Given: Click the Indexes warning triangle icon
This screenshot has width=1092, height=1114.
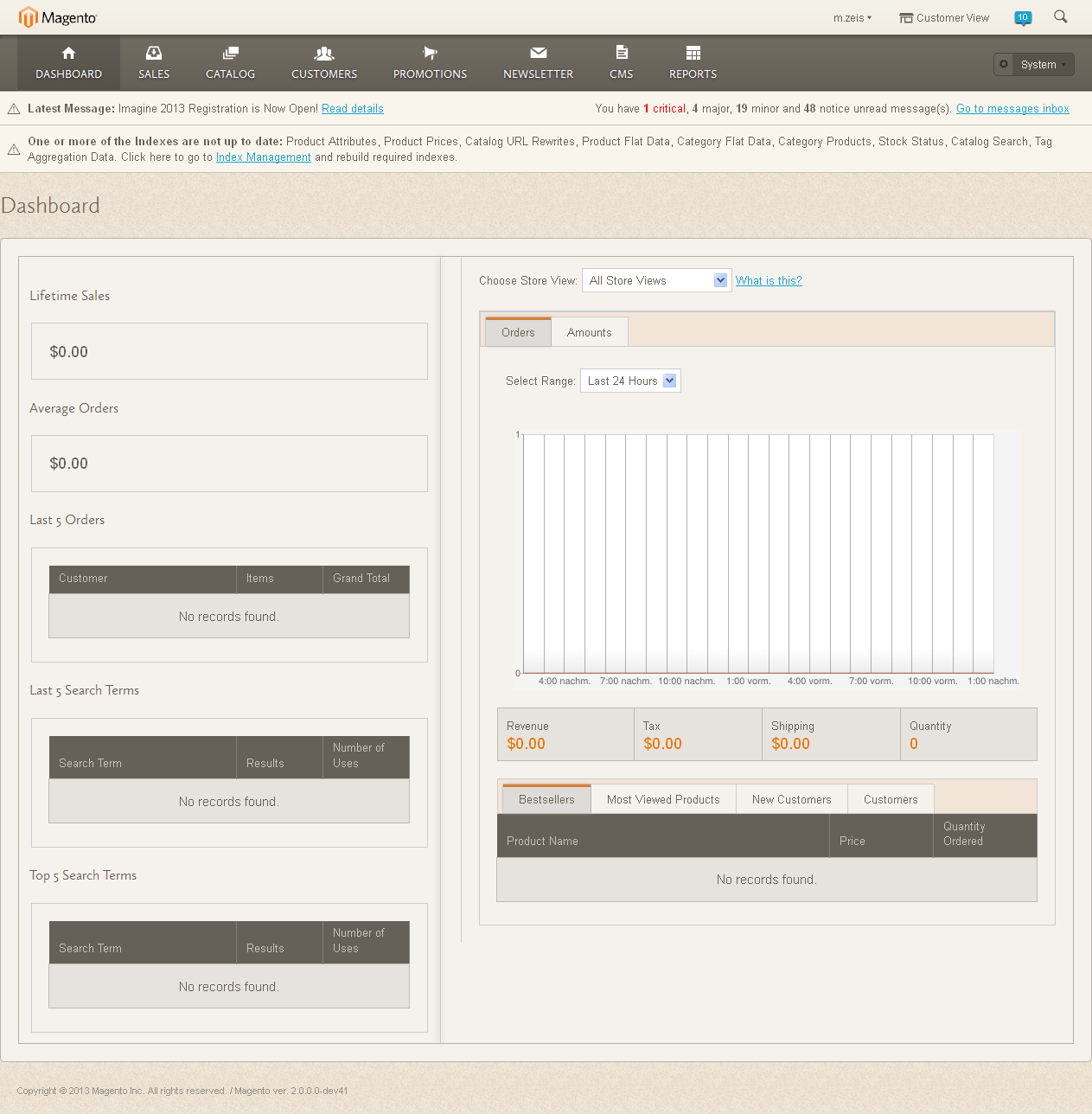Looking at the screenshot, I should click(x=14, y=150).
